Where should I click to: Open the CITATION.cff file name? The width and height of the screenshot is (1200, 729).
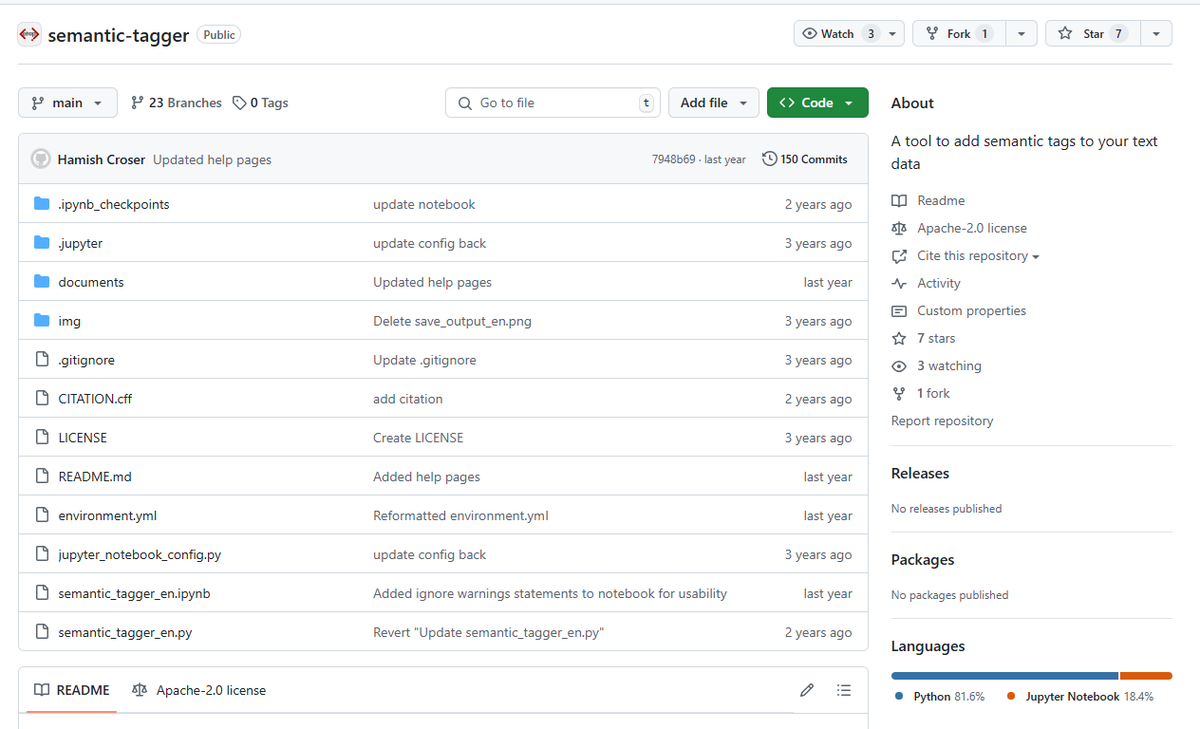(95, 398)
